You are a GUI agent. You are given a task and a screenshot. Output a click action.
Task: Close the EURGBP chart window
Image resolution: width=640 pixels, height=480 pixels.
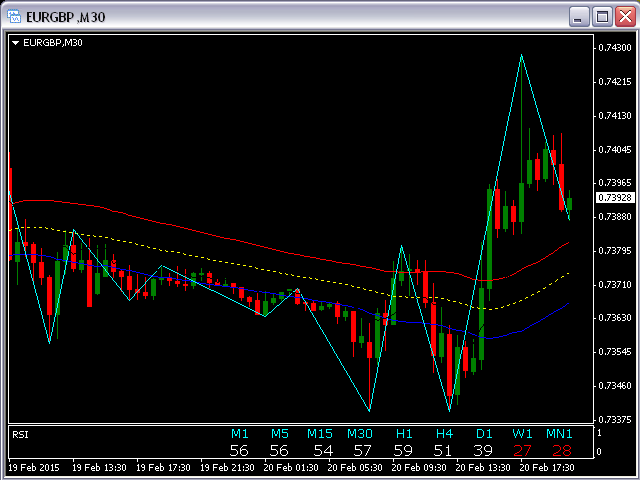point(625,17)
